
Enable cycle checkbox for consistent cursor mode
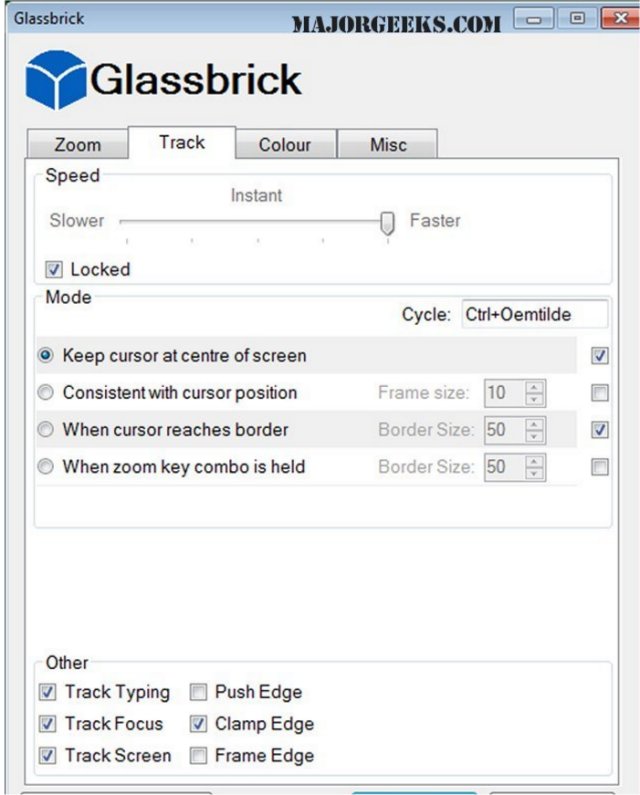pyautogui.click(x=599, y=393)
